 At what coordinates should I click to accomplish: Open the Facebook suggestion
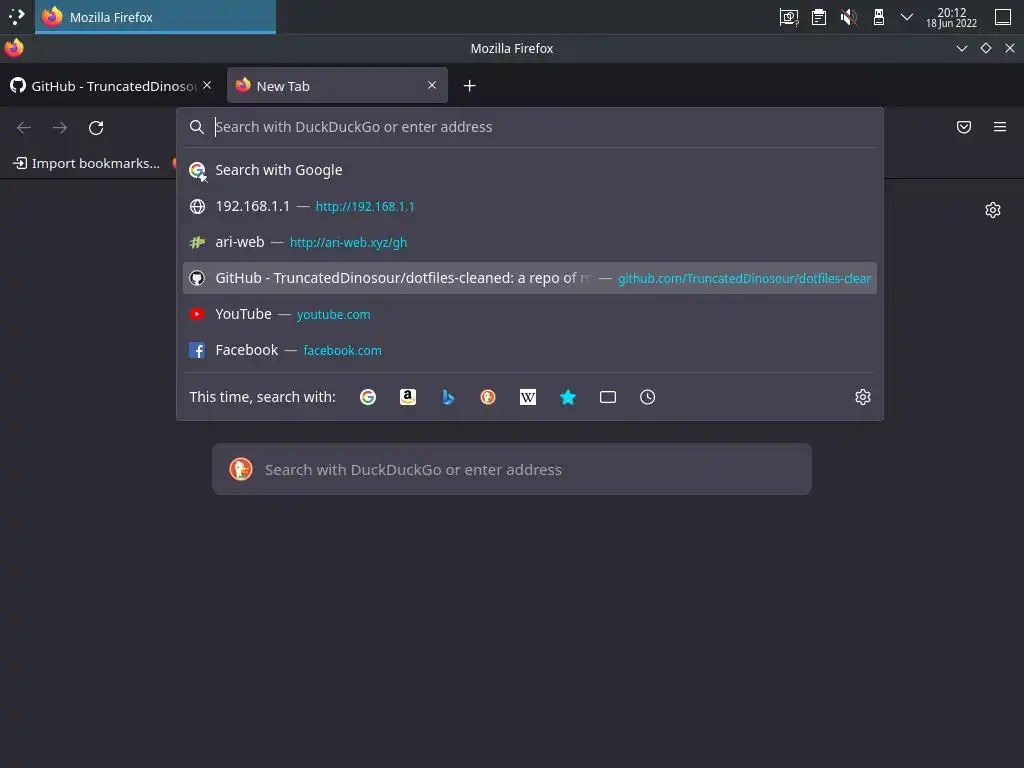(530, 350)
